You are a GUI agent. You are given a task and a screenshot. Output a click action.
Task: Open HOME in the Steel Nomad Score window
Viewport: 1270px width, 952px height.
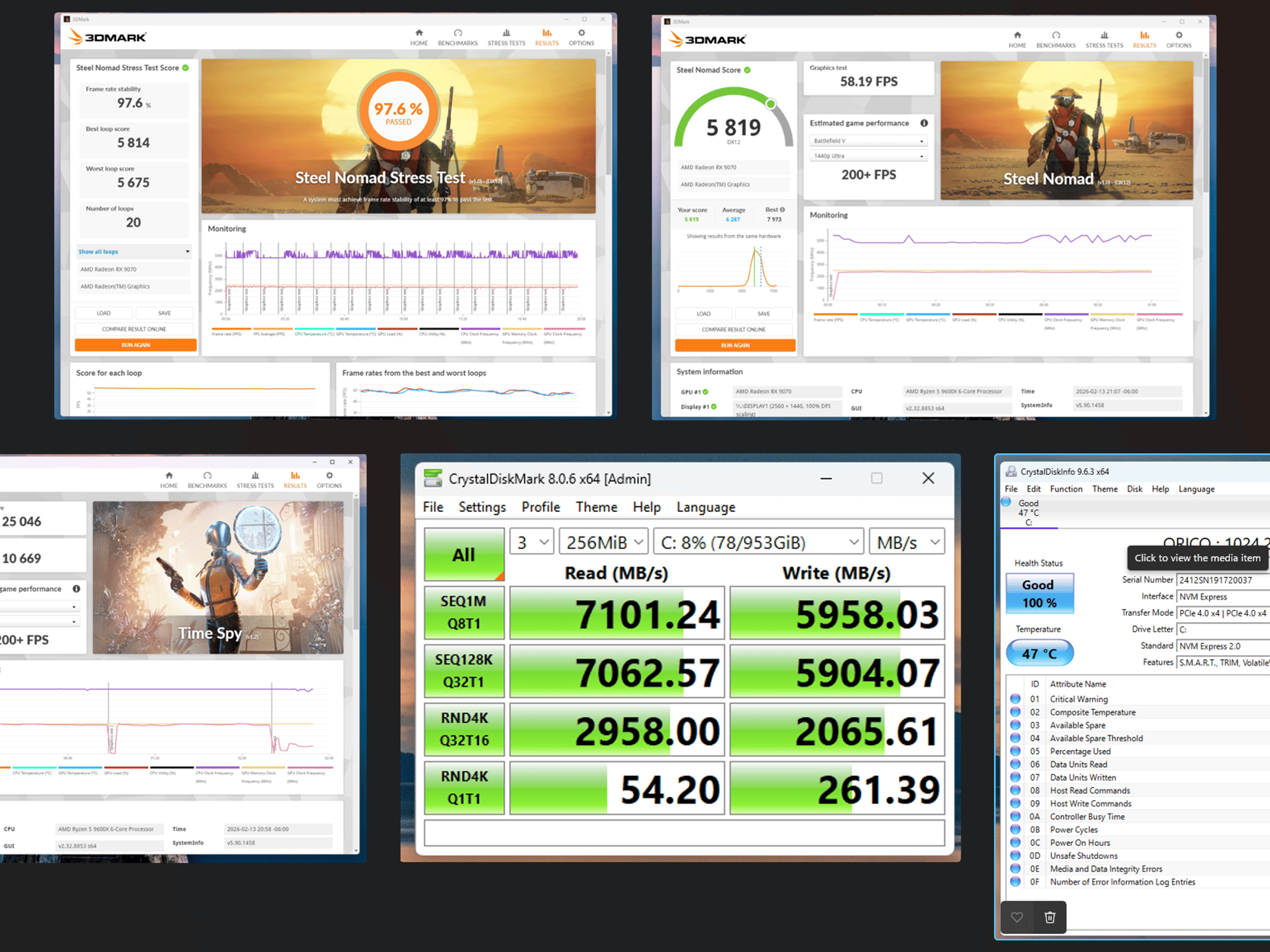(1017, 40)
